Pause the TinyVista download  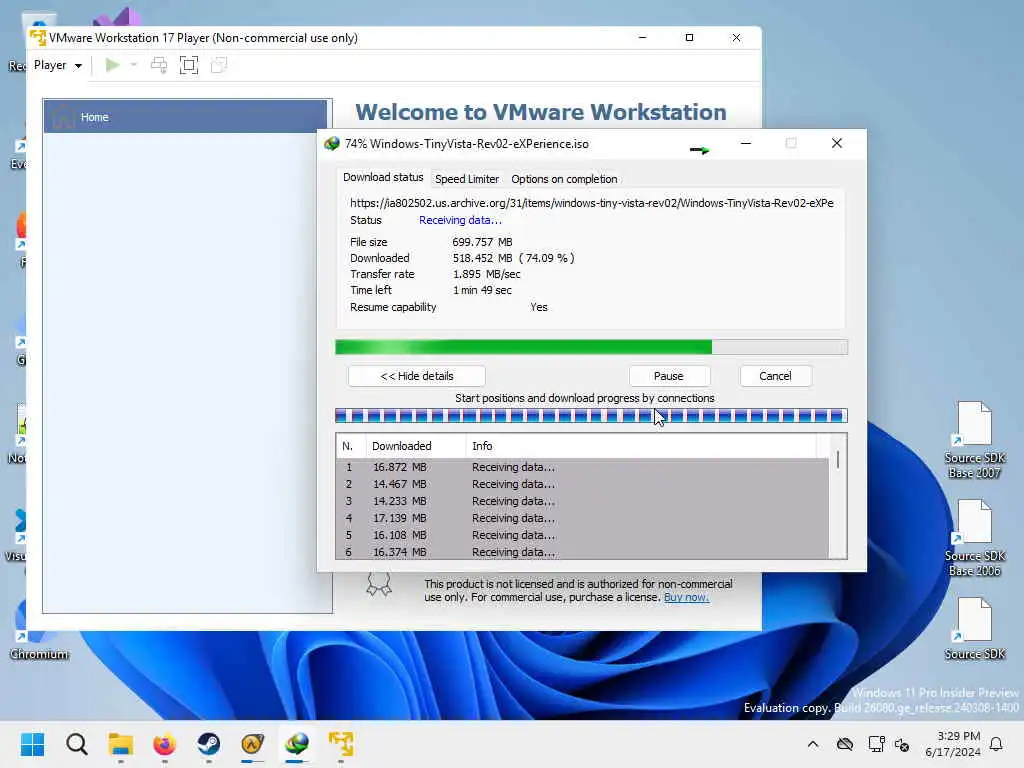pos(669,376)
